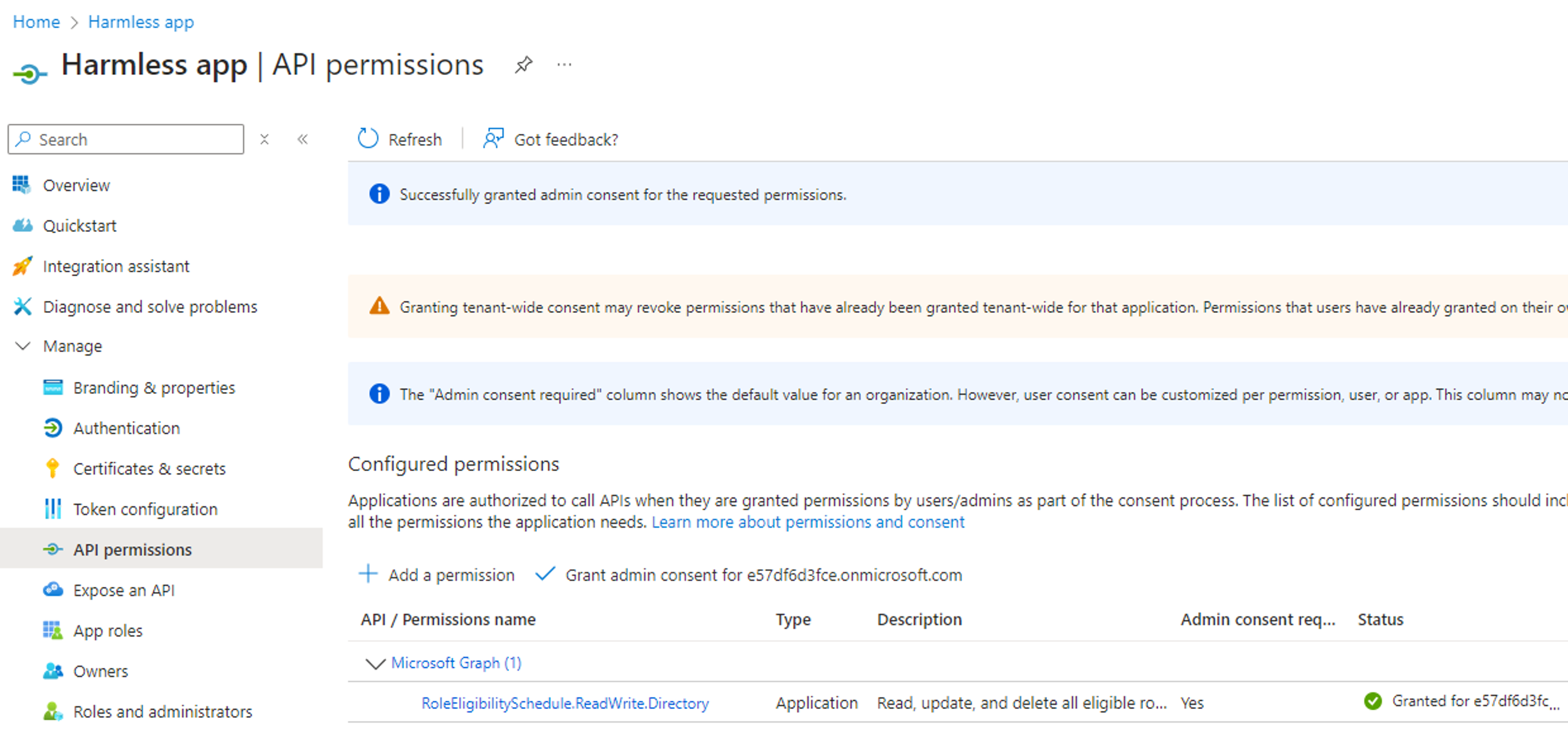
Task: Click the Certificates & secrets key icon
Action: pyautogui.click(x=52, y=469)
